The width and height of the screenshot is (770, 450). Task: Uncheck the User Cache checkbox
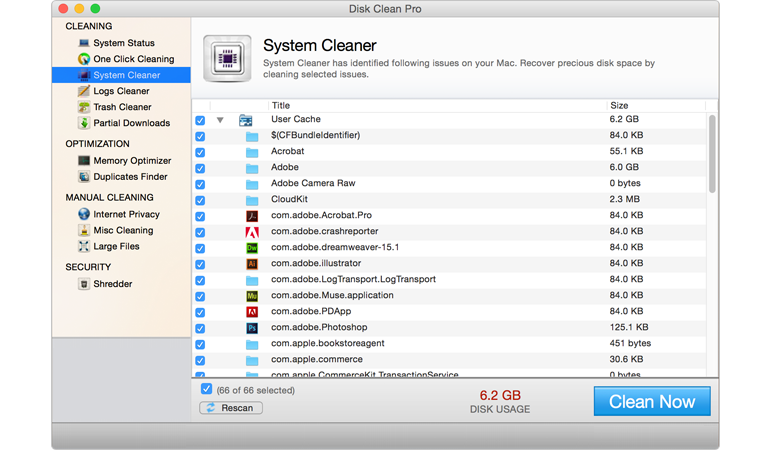tap(200, 120)
